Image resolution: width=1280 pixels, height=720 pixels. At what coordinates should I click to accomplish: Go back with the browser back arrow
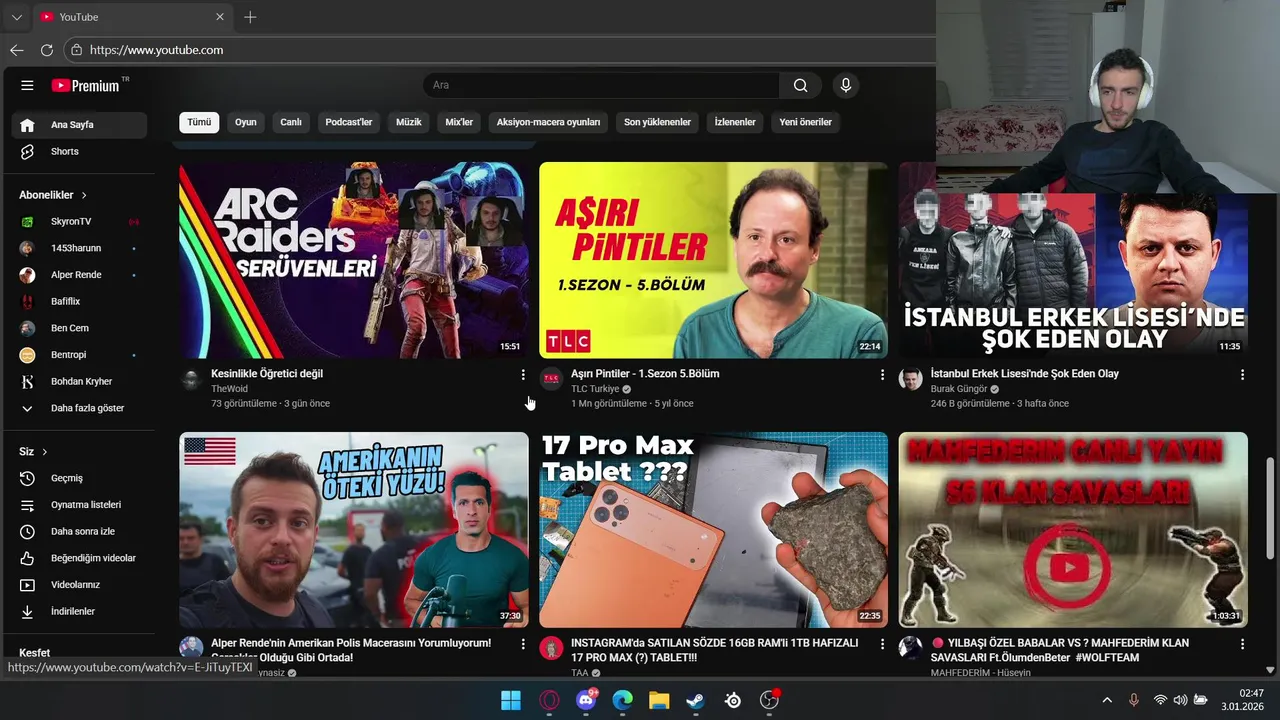pyautogui.click(x=17, y=50)
